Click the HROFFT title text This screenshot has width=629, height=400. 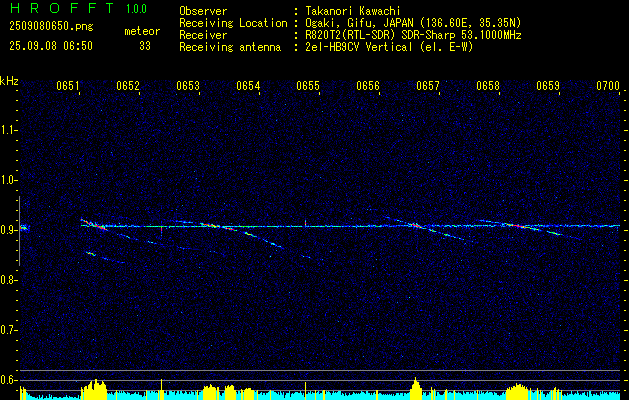click(62, 8)
